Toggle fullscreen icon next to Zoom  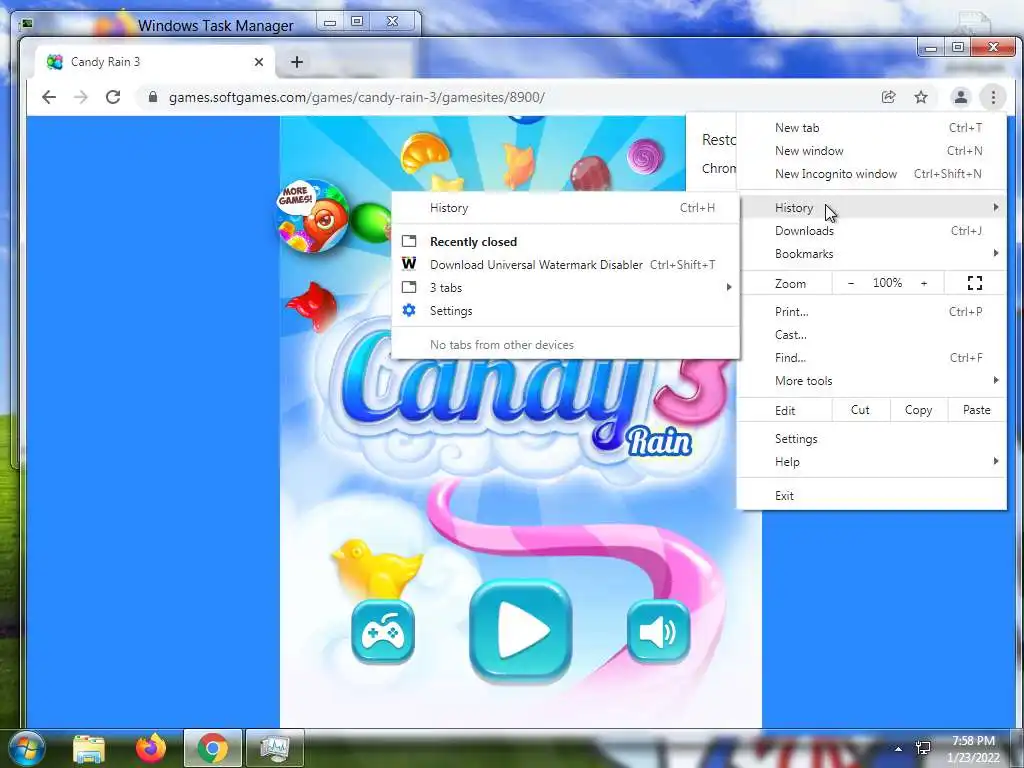tap(975, 283)
